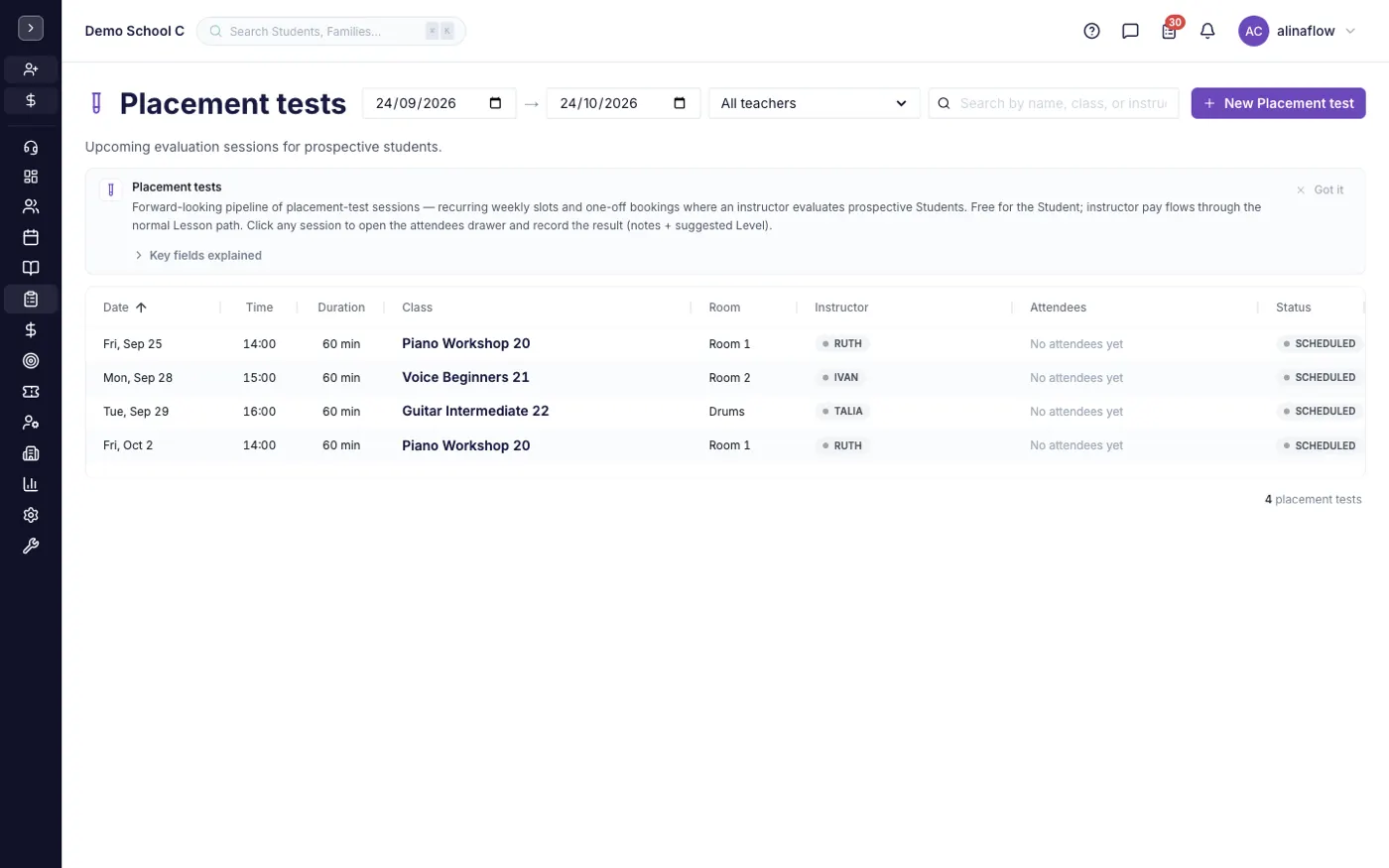1389x868 pixels.
Task: Open calendar picker for start date 24/09/2026
Action: pyautogui.click(x=495, y=103)
